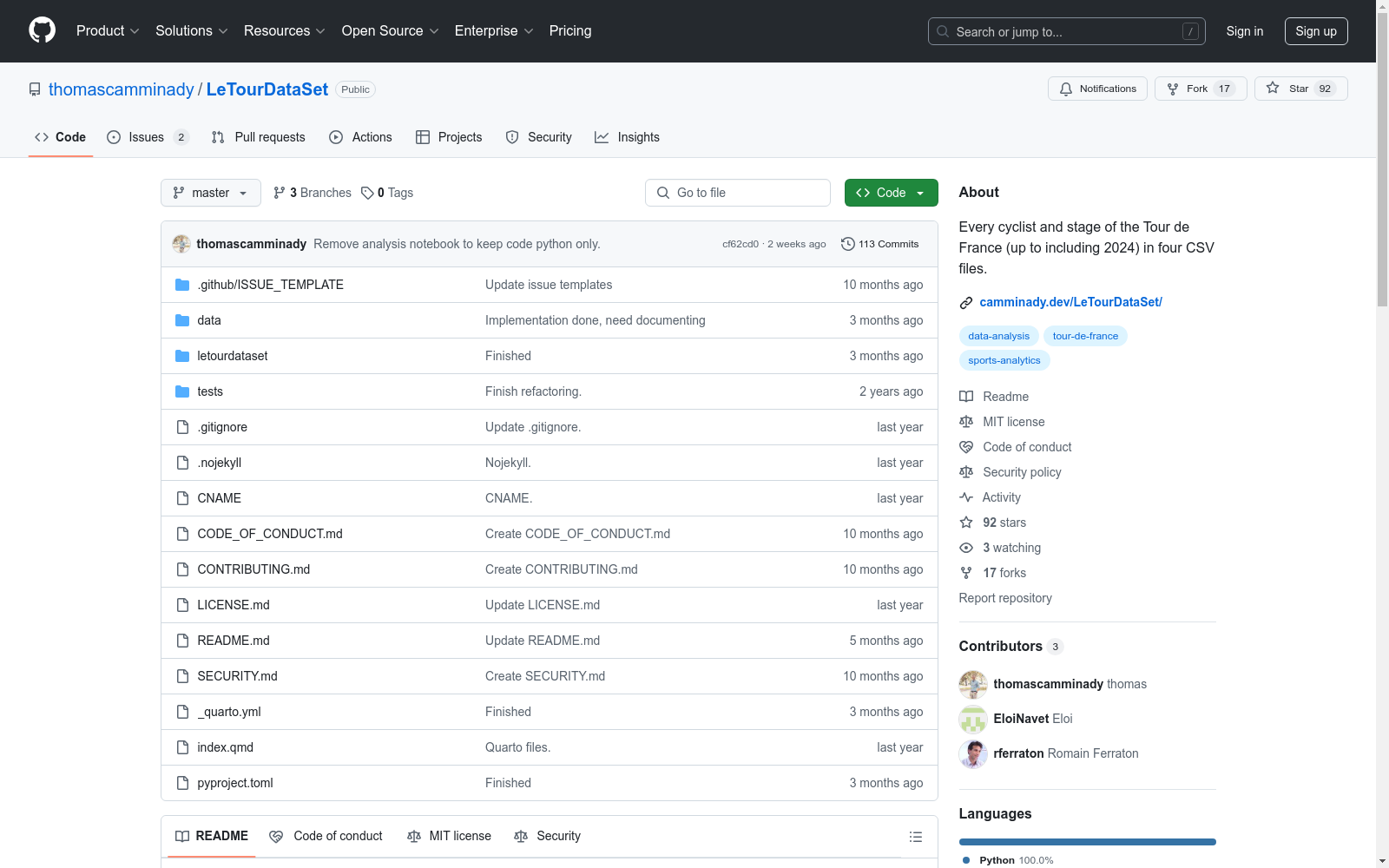The image size is (1389, 868).
Task: Click the Readme book icon in About
Action: 966,397
